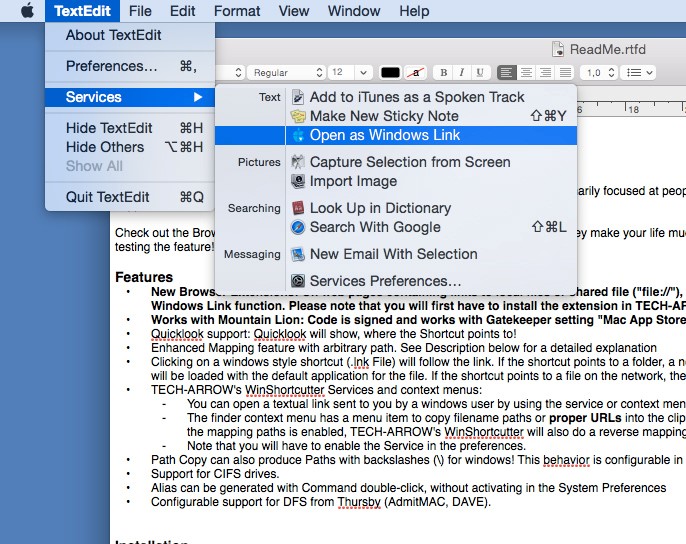Click the Services Preferences gear icon
This screenshot has height=544, width=686.
[298, 281]
